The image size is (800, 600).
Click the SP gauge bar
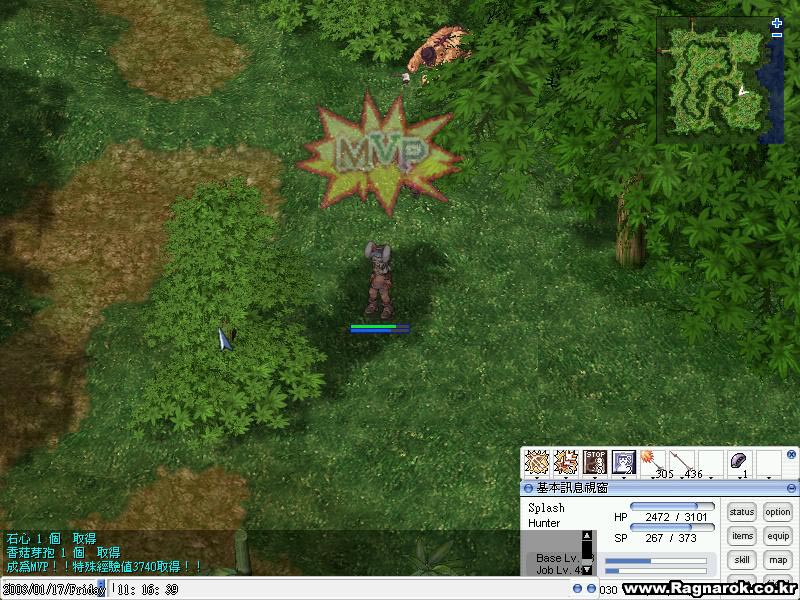click(x=672, y=527)
